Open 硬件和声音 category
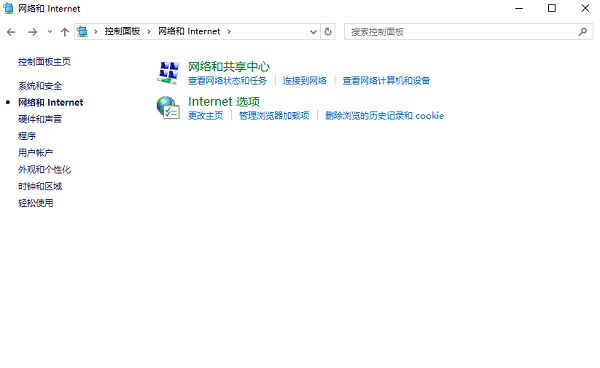 (40, 119)
